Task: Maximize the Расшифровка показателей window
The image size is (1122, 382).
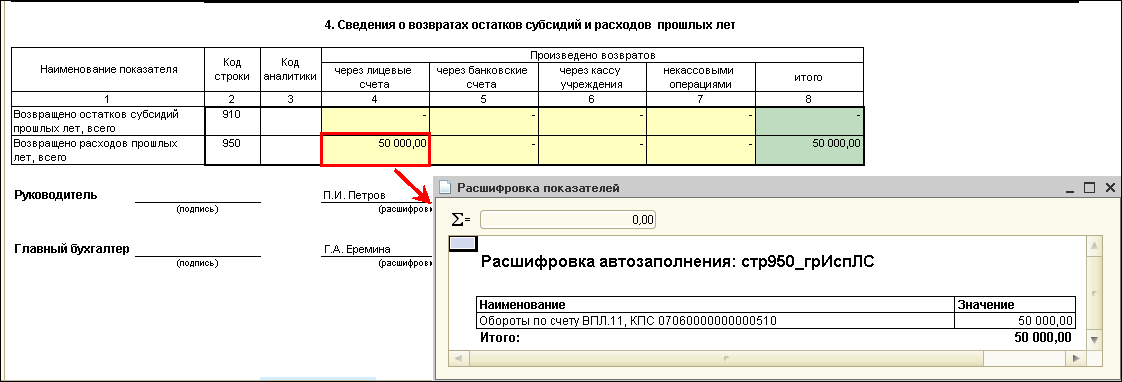Action: [x=1090, y=188]
